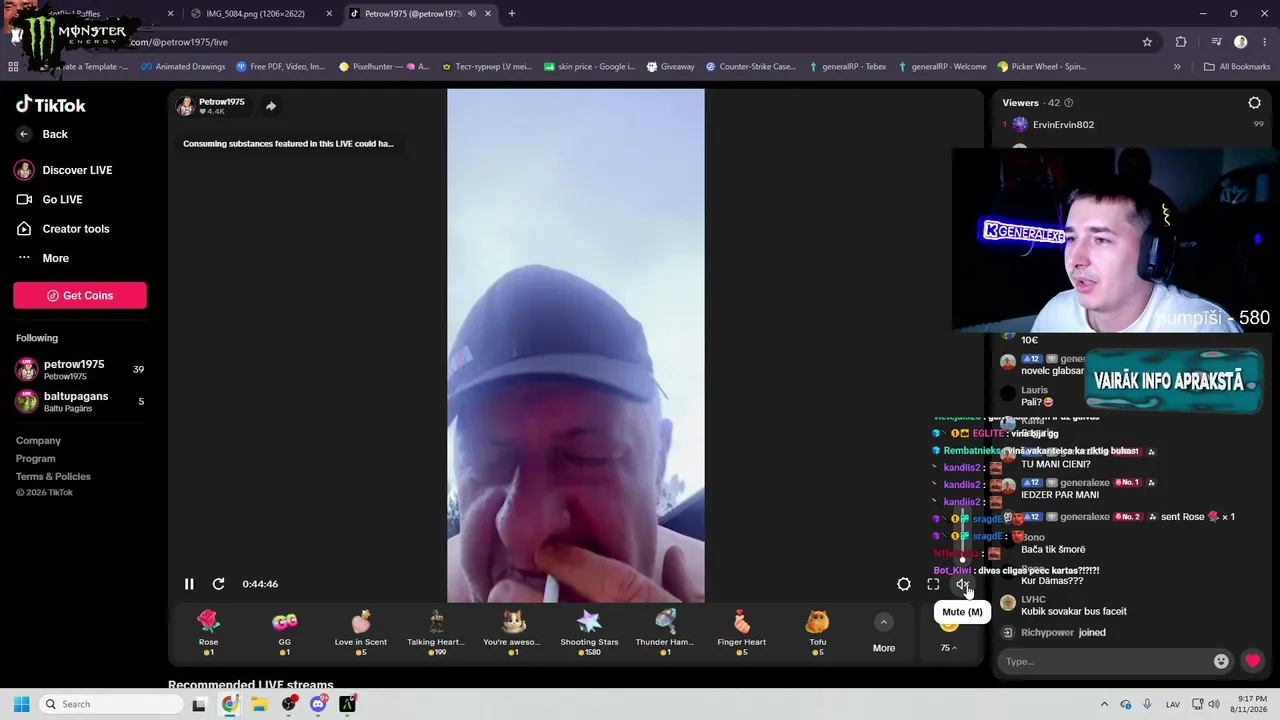Open the Windows Start menu
Screen dimensions: 1280x720
tap(21, 704)
